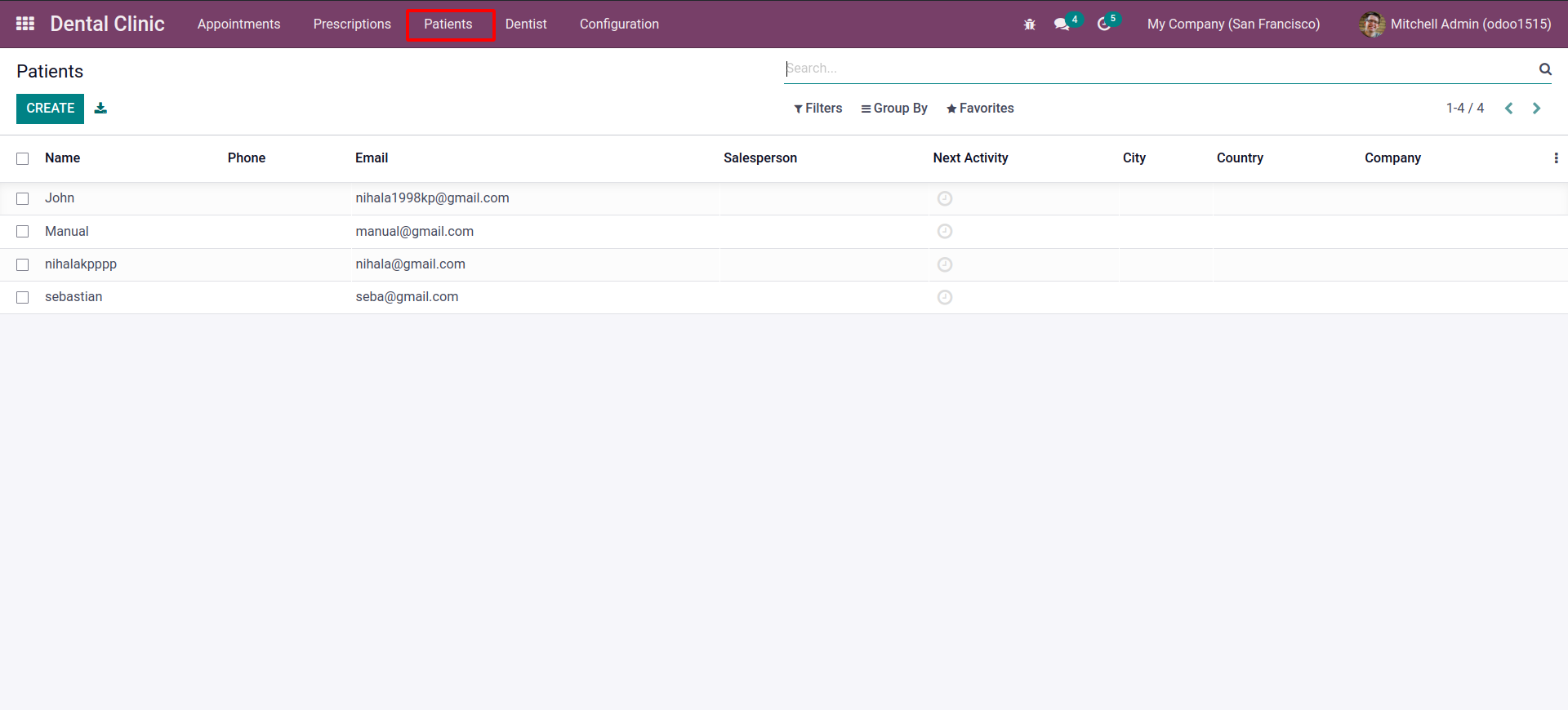This screenshot has height=710, width=1568.
Task: Open patient sebastian record
Action: [73, 297]
